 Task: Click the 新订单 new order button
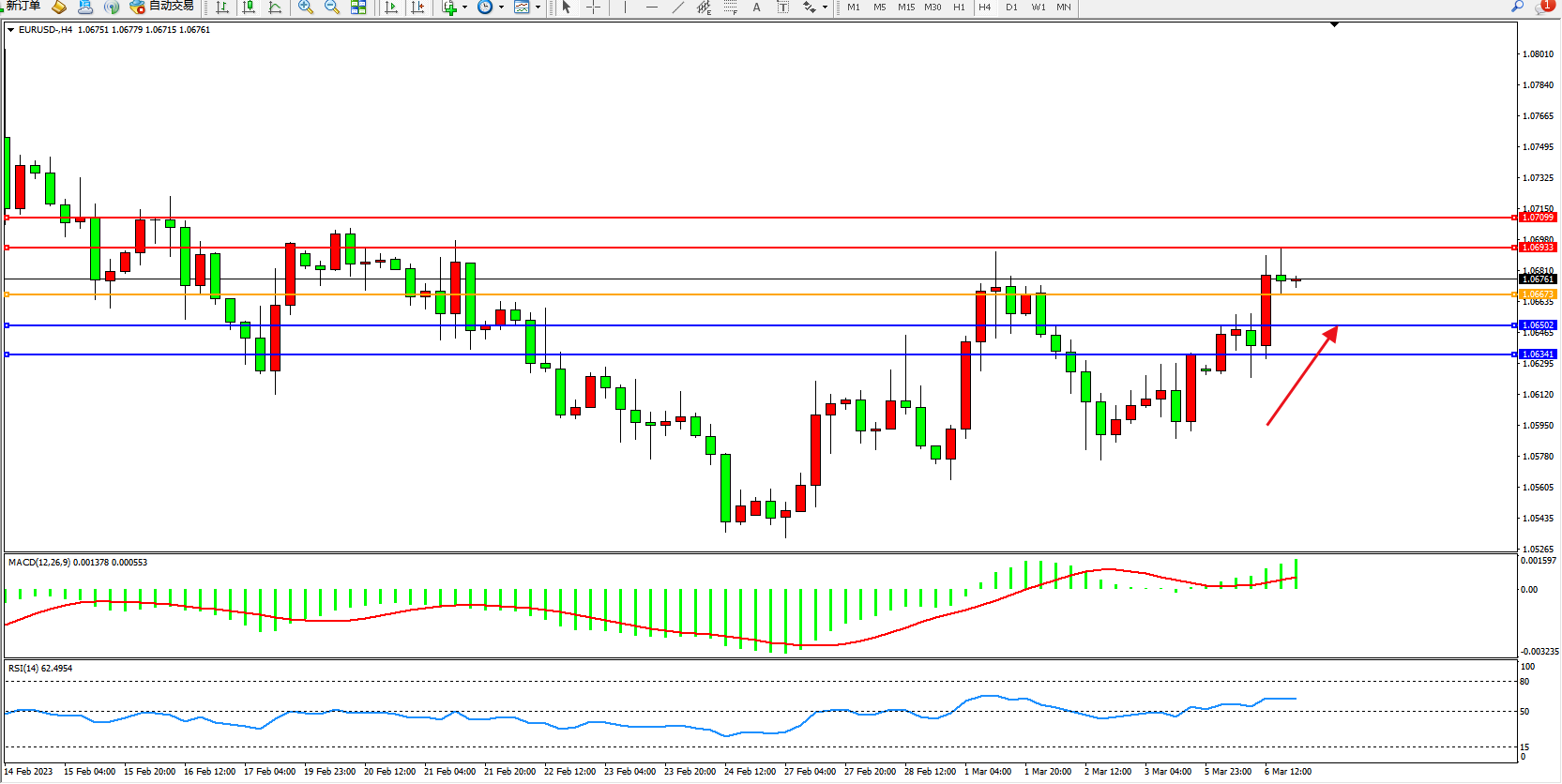(23, 7)
